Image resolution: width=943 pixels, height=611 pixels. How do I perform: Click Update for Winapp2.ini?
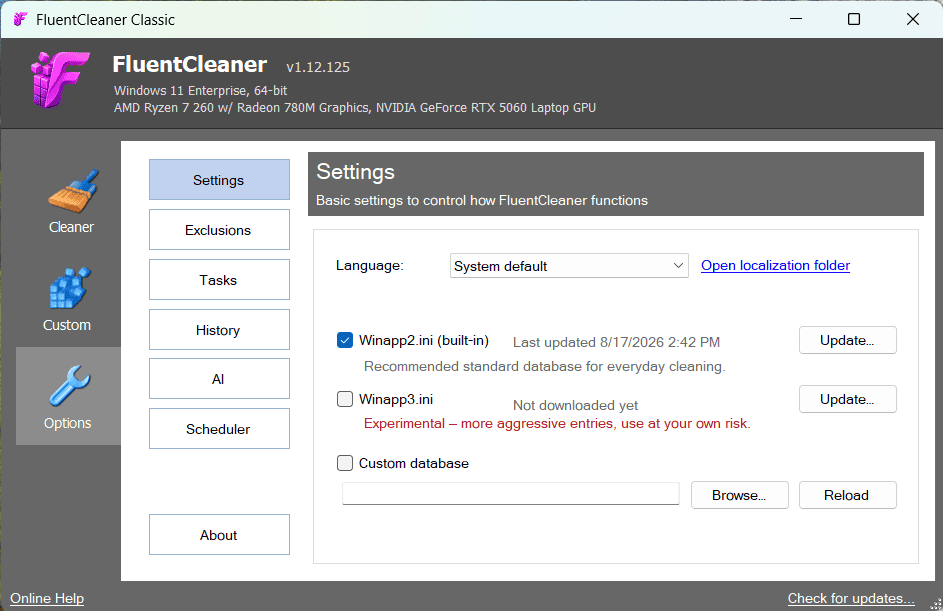click(x=847, y=340)
